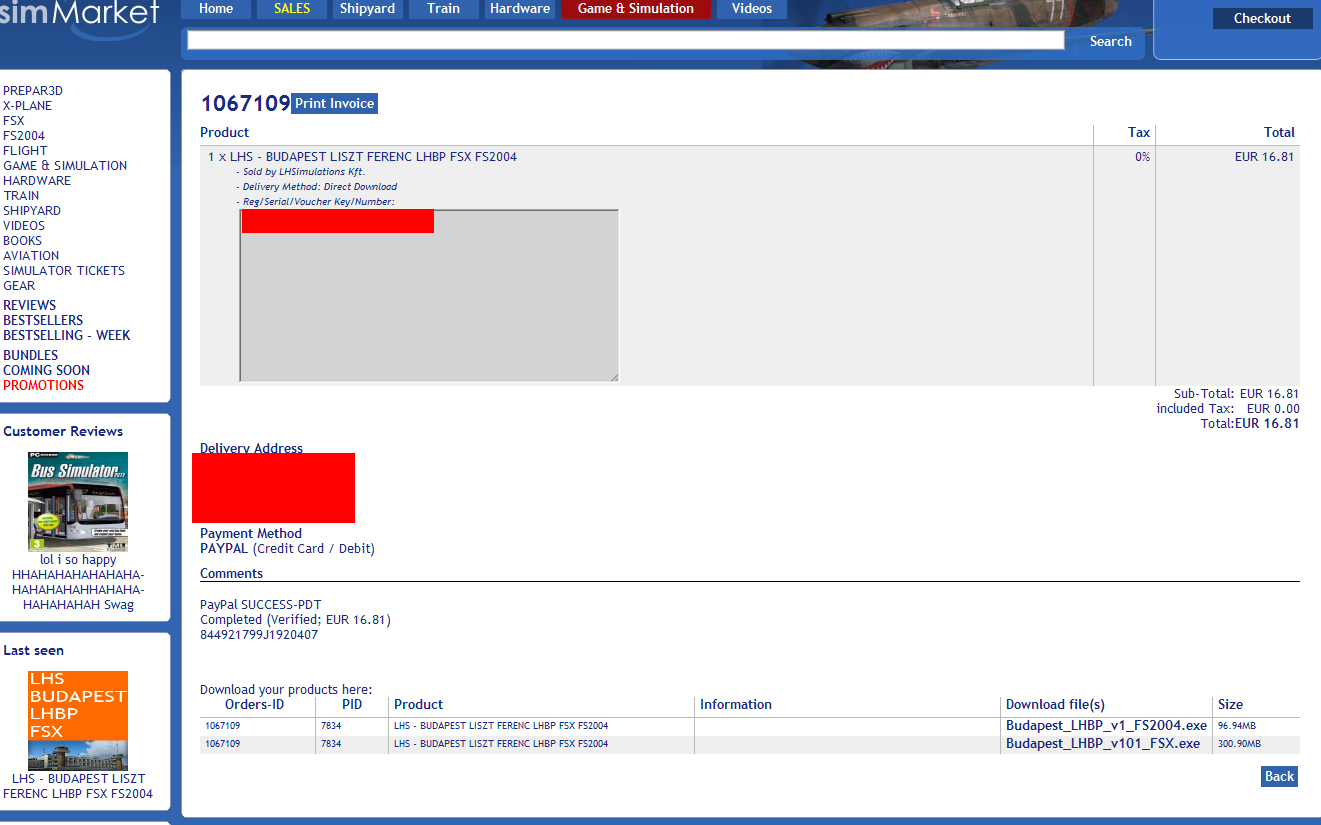This screenshot has width=1321, height=825.
Task: Open FLIGHT category in sidebar
Action: coord(25,151)
